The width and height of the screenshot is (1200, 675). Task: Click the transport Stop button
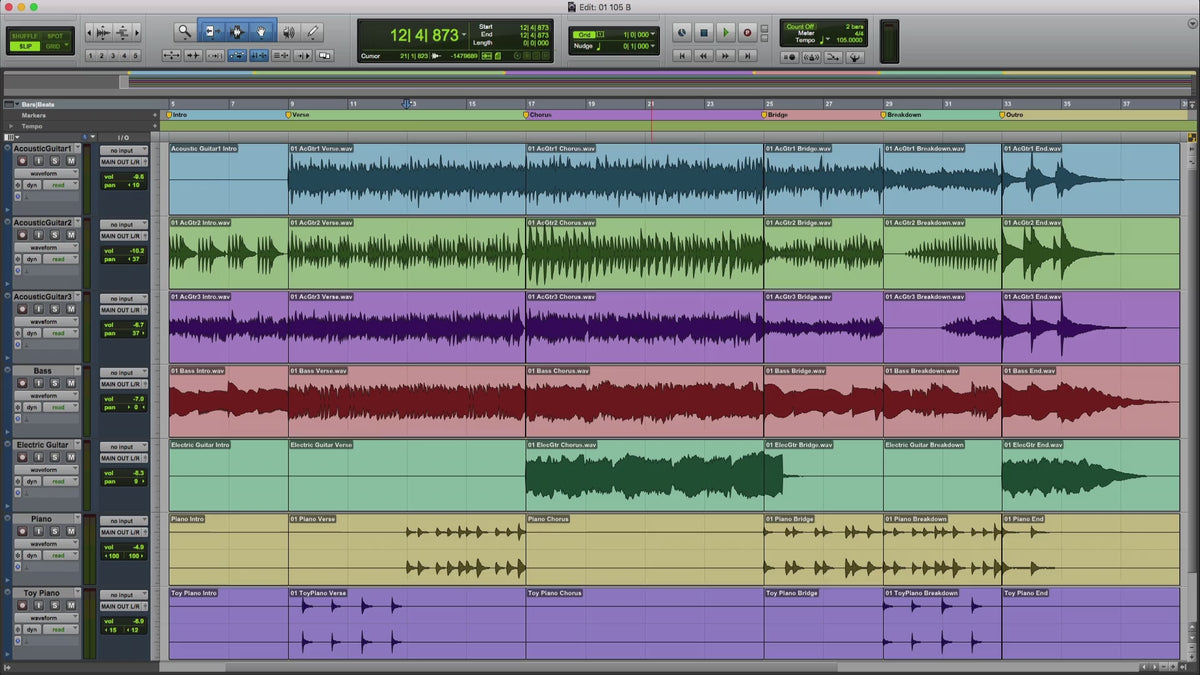tap(704, 33)
